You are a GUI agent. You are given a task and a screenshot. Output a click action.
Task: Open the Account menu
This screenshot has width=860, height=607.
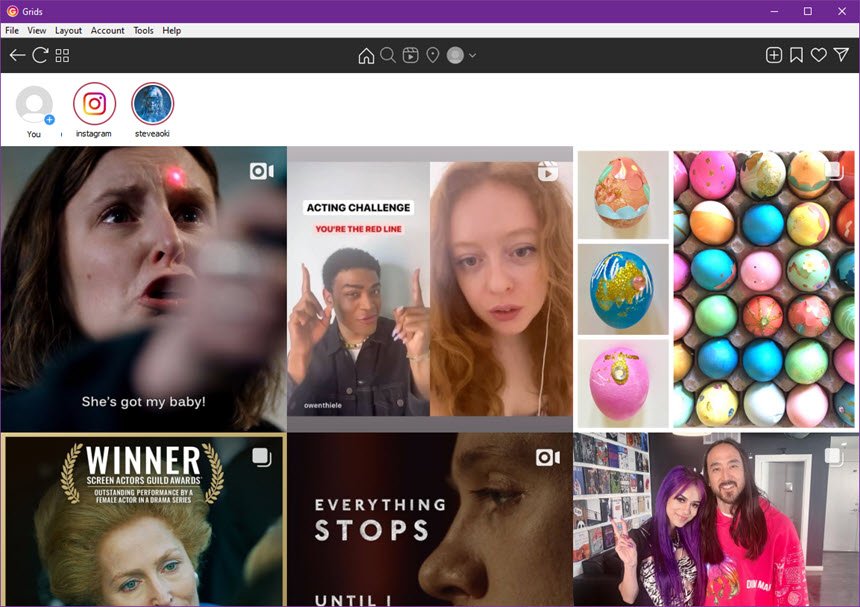(x=108, y=31)
